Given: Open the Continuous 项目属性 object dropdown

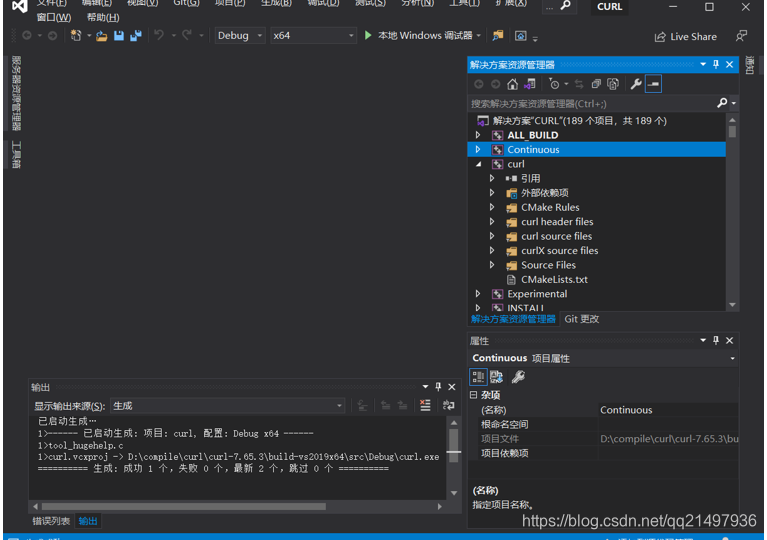Looking at the screenshot, I should point(732,359).
